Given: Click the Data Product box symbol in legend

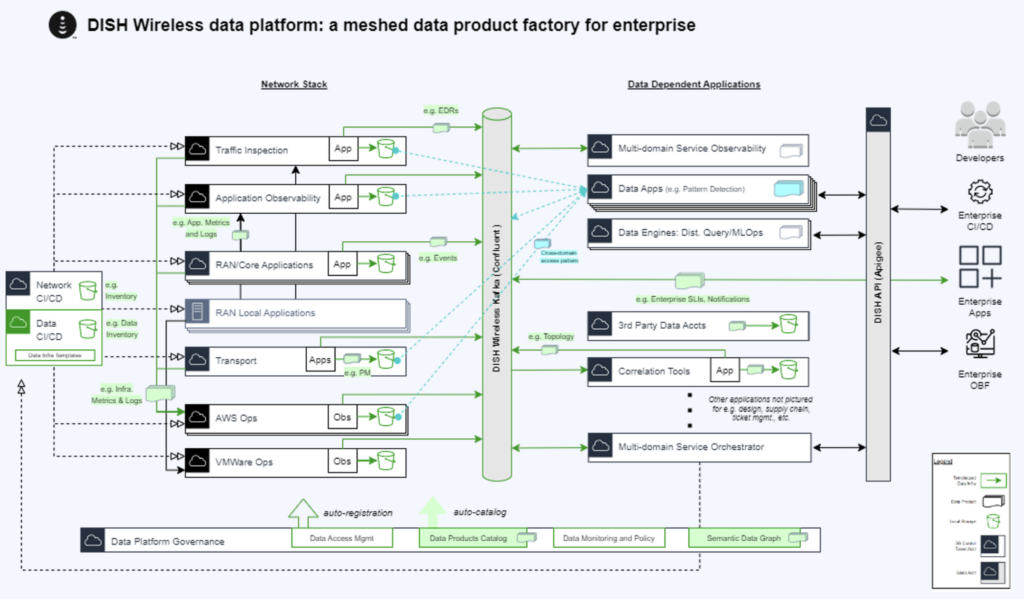Looking at the screenshot, I should [x=993, y=501].
